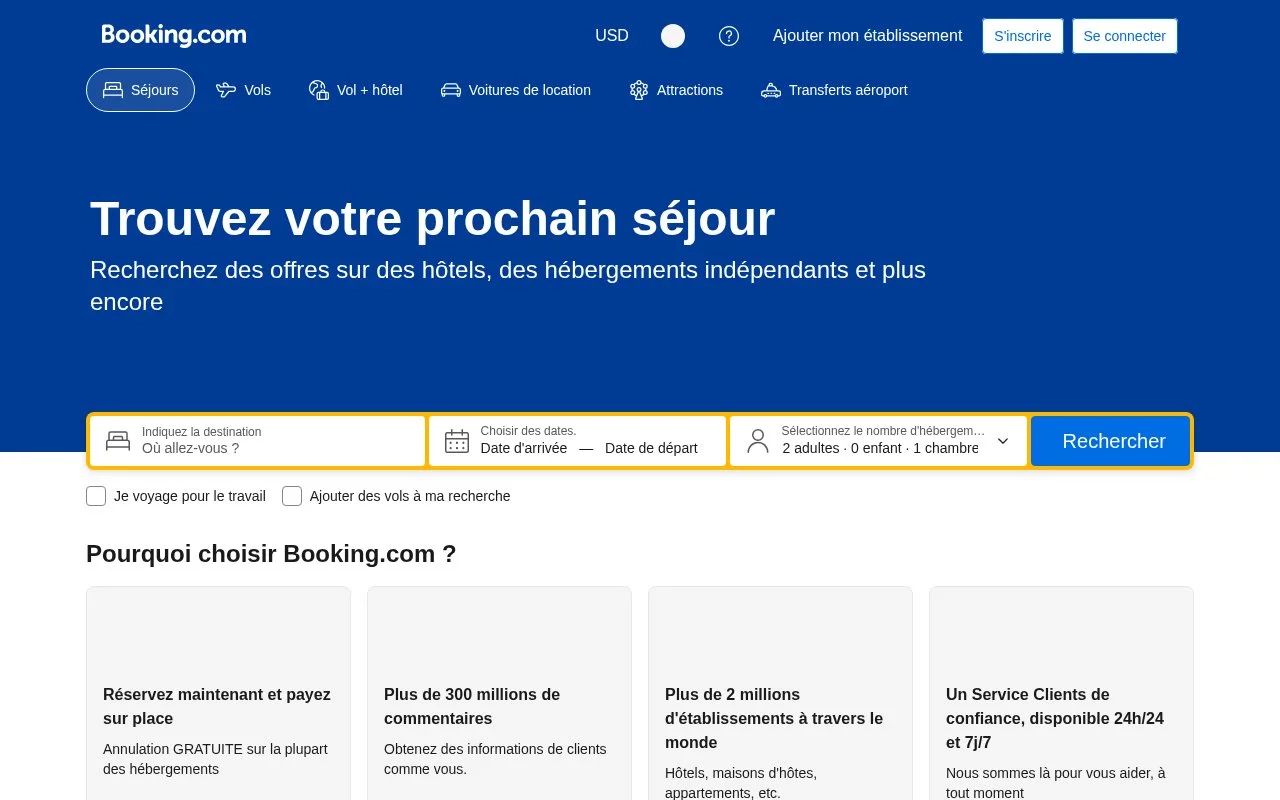Expand the guests chevron dropdown arrow

1003,441
